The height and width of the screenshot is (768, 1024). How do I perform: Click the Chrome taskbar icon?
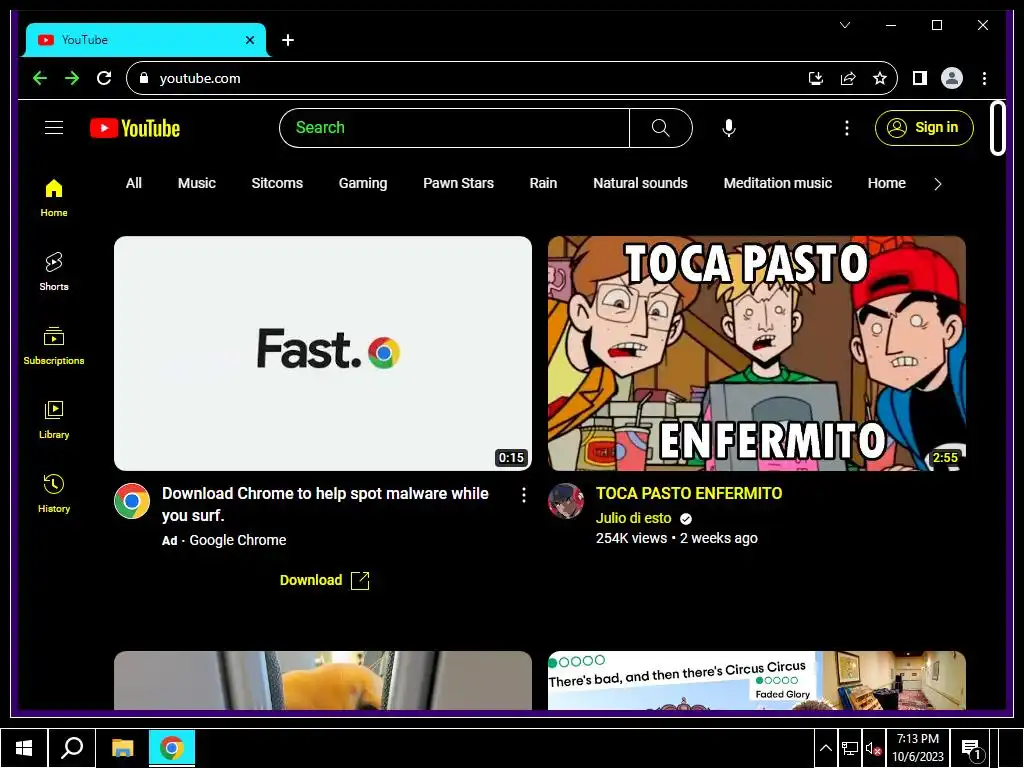pyautogui.click(x=172, y=748)
